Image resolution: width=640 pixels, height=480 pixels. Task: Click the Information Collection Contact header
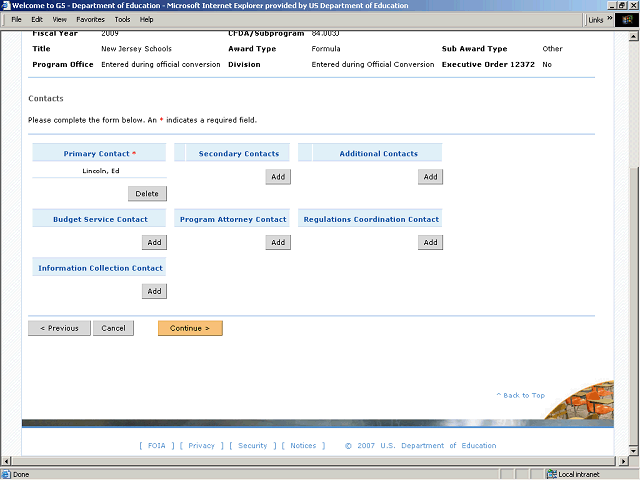point(100,268)
